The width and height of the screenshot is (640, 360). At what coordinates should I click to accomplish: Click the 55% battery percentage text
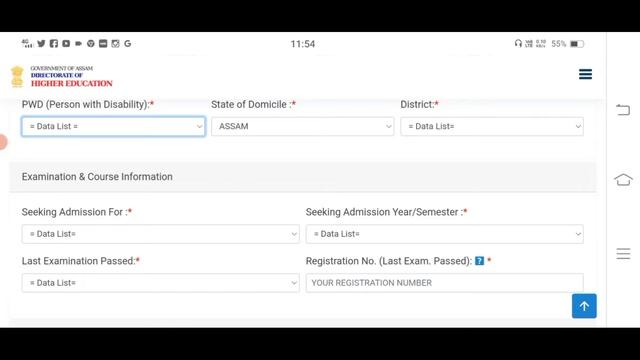coord(558,44)
